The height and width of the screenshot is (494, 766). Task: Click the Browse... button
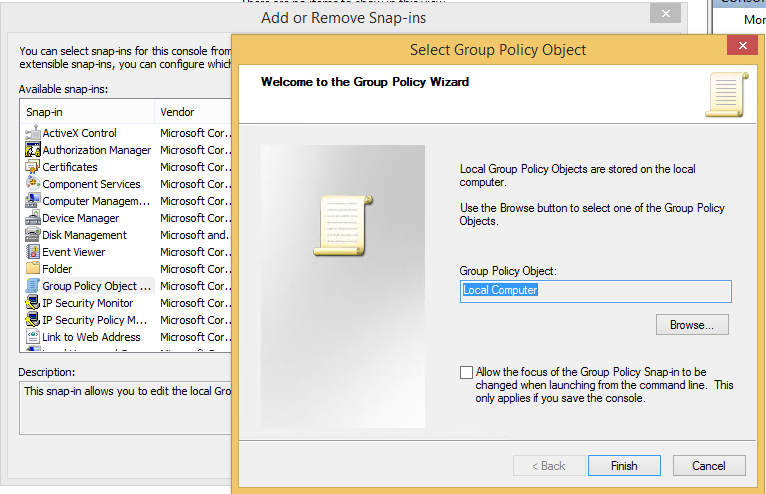(x=692, y=325)
